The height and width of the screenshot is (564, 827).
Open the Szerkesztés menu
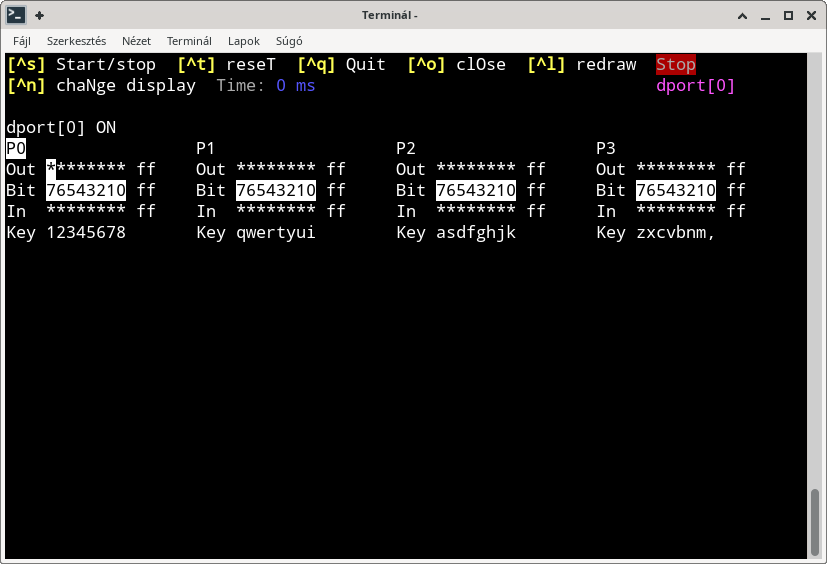coord(76,41)
